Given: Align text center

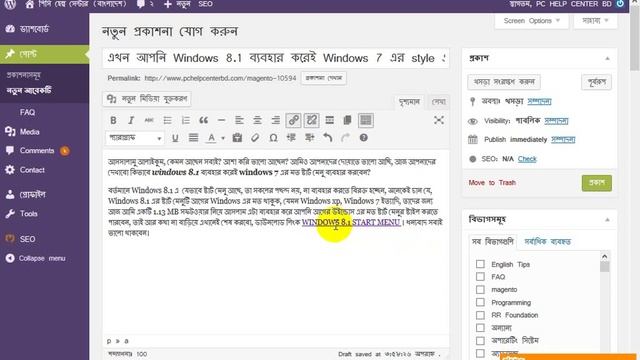Looking at the screenshot, I should (257, 120).
